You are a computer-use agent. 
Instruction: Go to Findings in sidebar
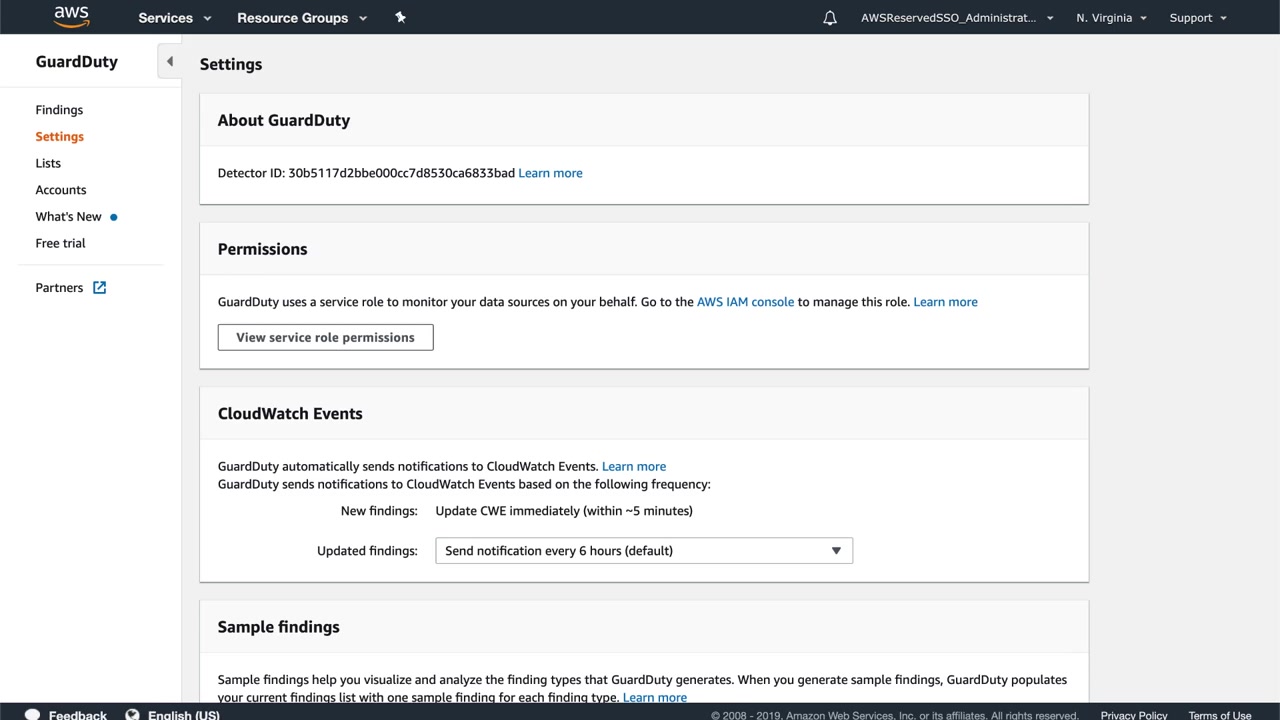point(59,110)
